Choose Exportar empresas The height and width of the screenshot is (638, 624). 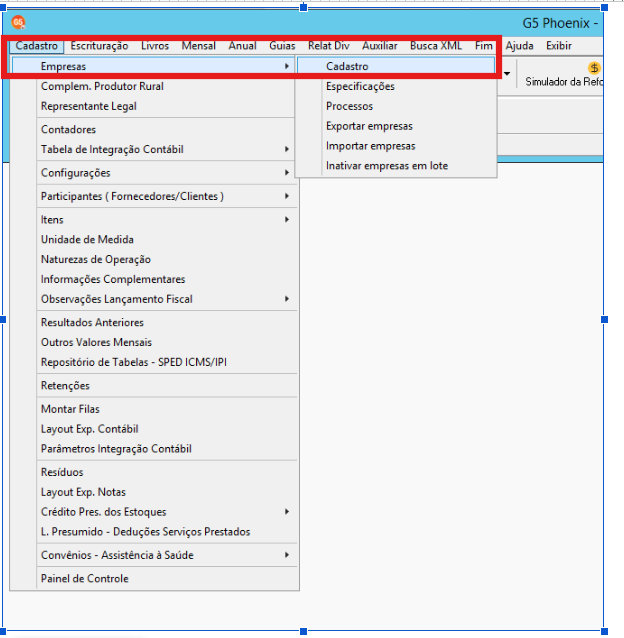(396, 126)
